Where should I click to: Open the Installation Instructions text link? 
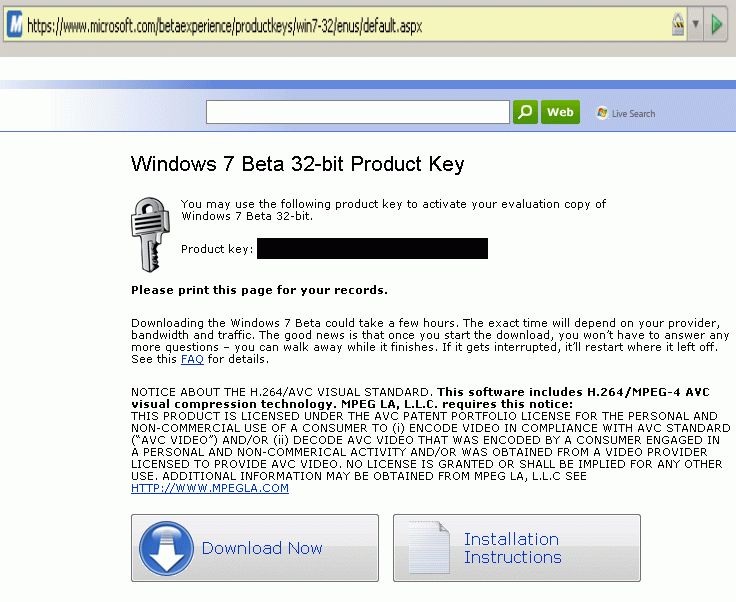point(512,548)
